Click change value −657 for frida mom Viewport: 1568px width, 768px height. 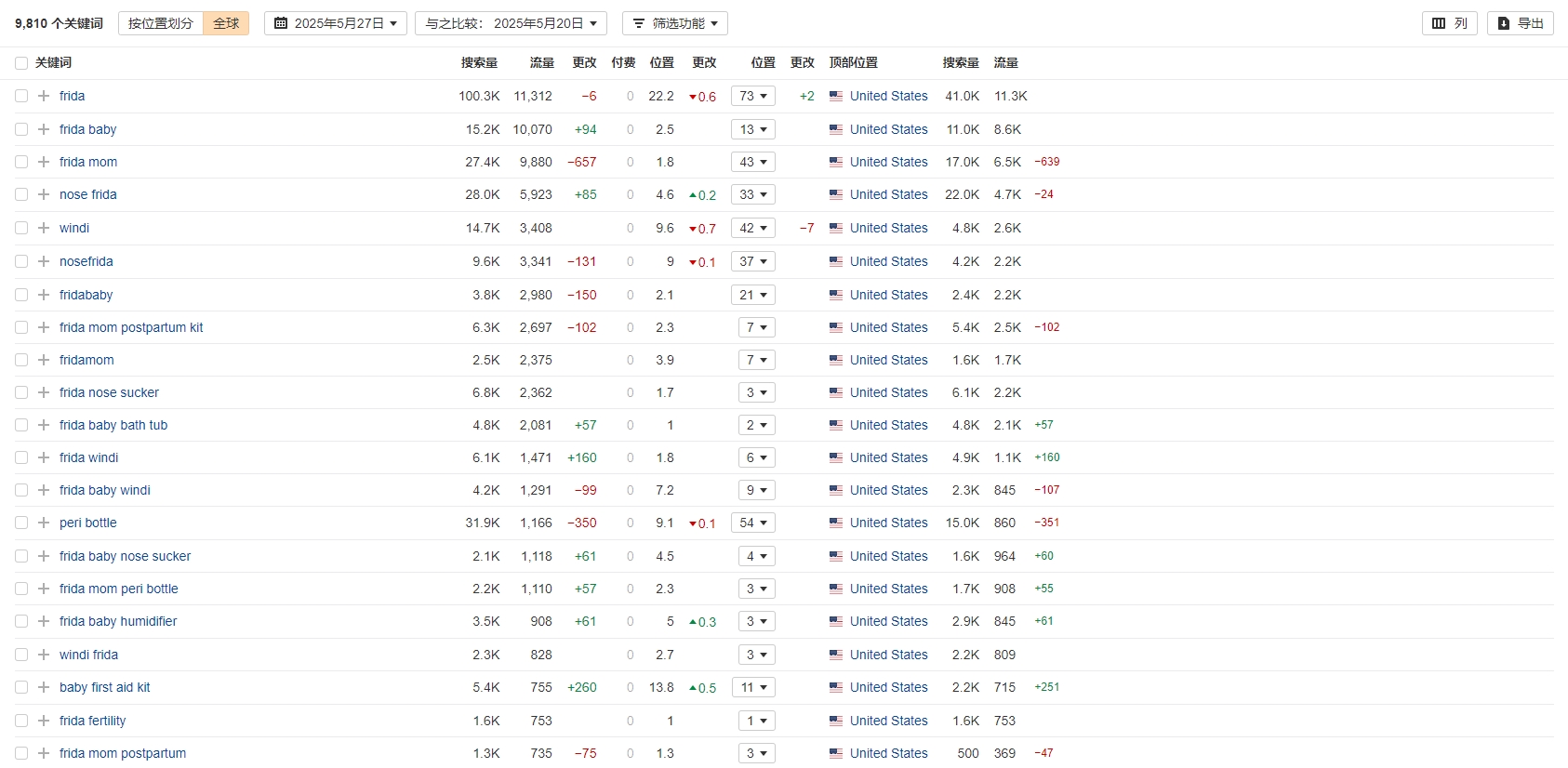point(582,162)
